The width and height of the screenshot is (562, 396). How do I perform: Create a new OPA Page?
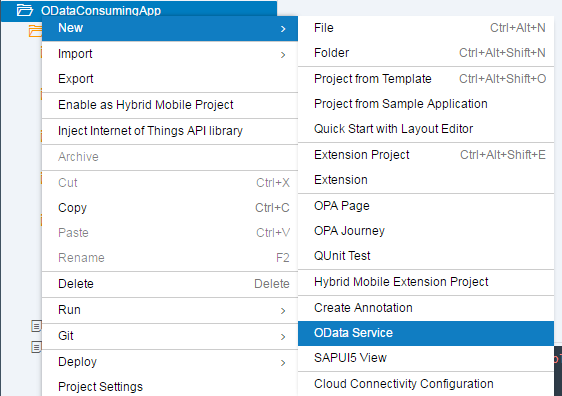(426, 206)
